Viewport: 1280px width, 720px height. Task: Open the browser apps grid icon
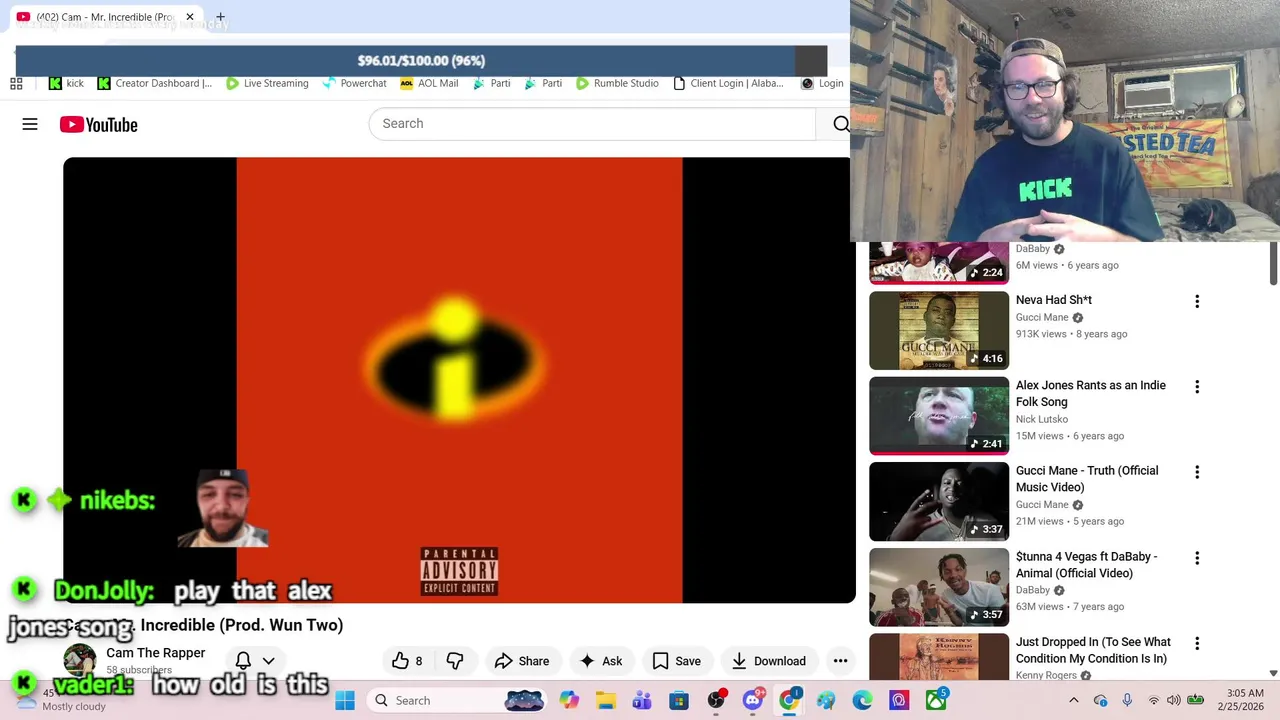[16, 84]
